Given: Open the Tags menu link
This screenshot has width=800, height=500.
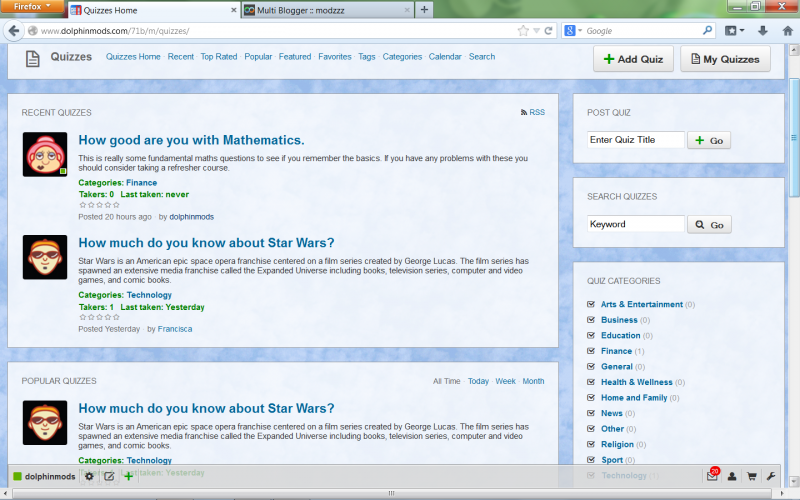Looking at the screenshot, I should click(x=366, y=57).
